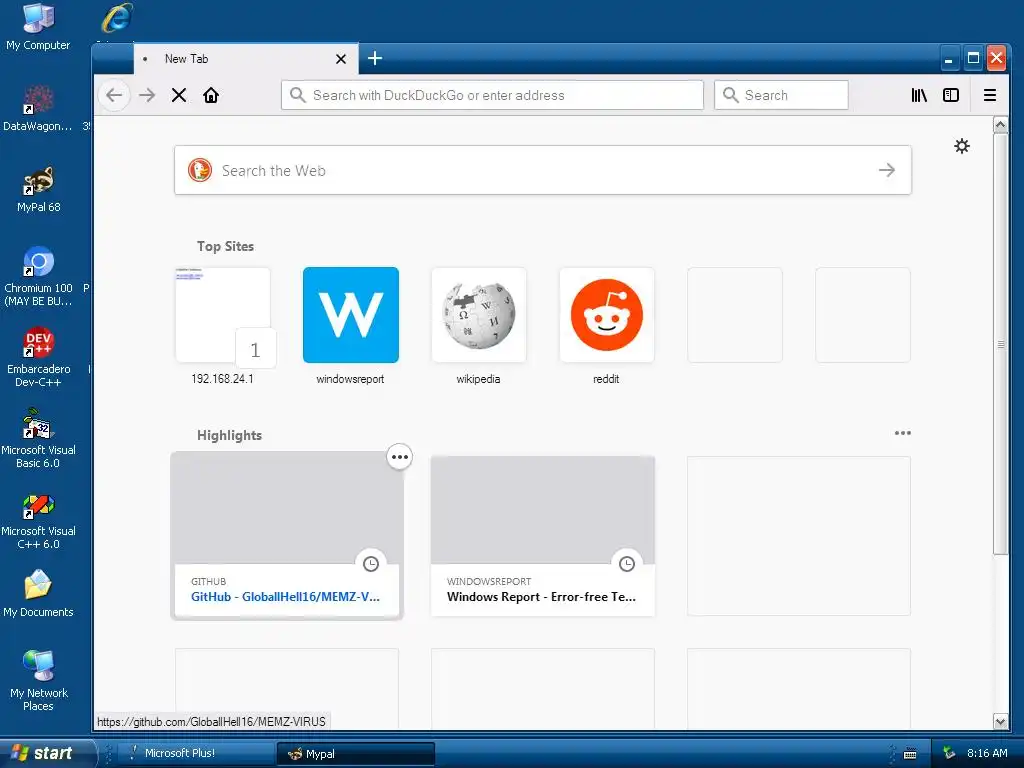The image size is (1024, 768).
Task: Click the Mypal taskbar button
Action: click(x=355, y=754)
